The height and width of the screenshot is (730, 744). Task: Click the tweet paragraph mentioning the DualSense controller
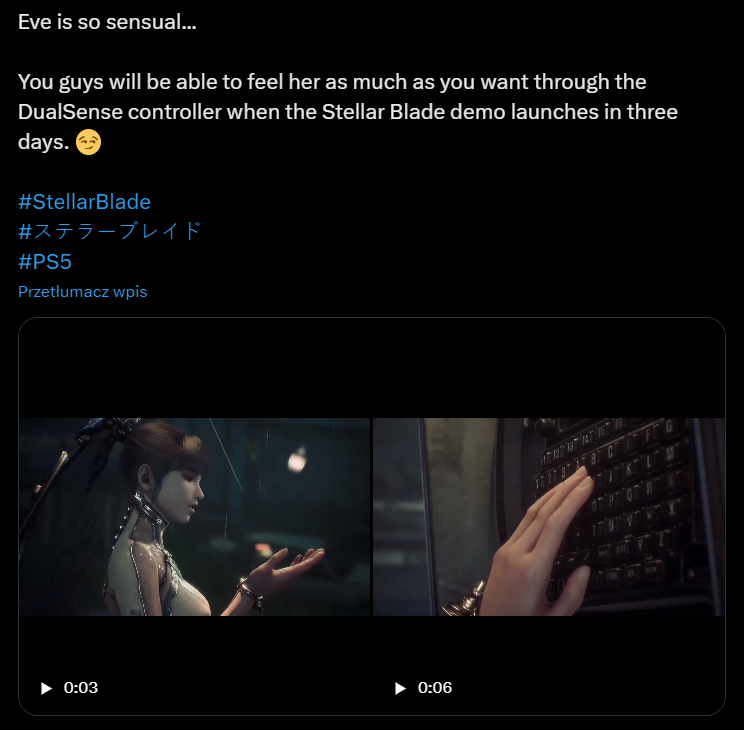(348, 112)
